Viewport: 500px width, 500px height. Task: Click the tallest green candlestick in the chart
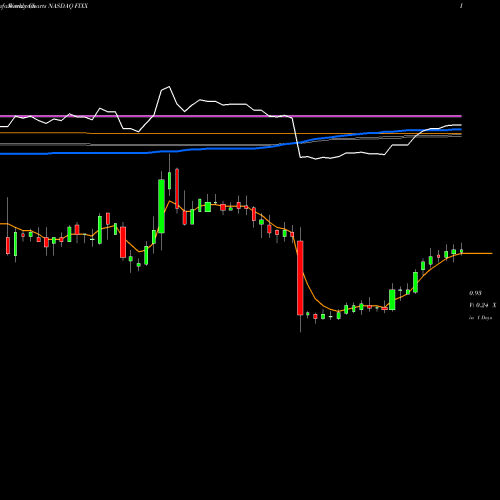pos(161,206)
